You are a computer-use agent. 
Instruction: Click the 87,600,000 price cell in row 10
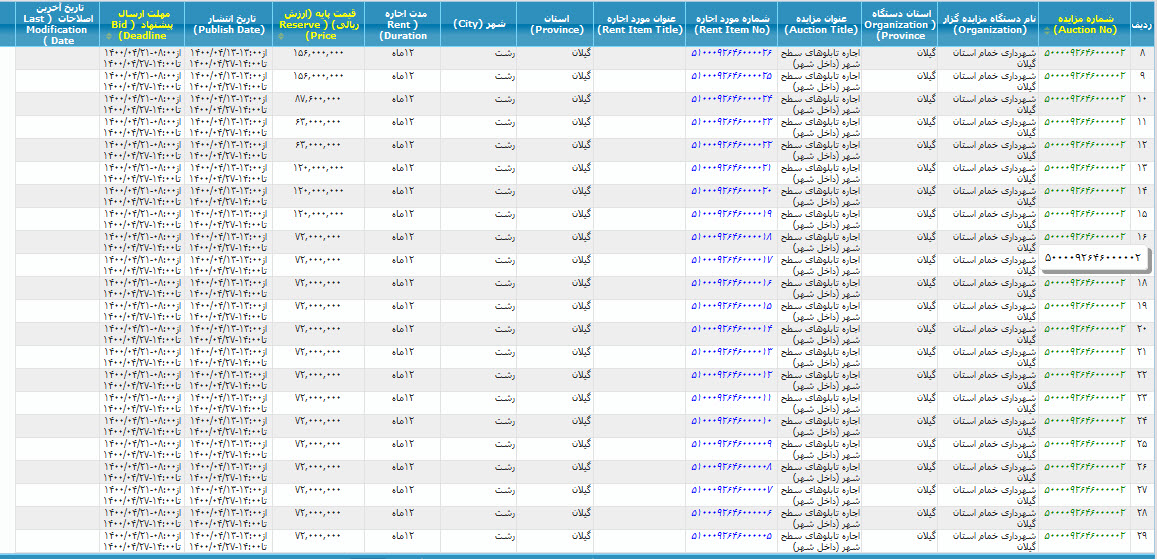point(319,98)
